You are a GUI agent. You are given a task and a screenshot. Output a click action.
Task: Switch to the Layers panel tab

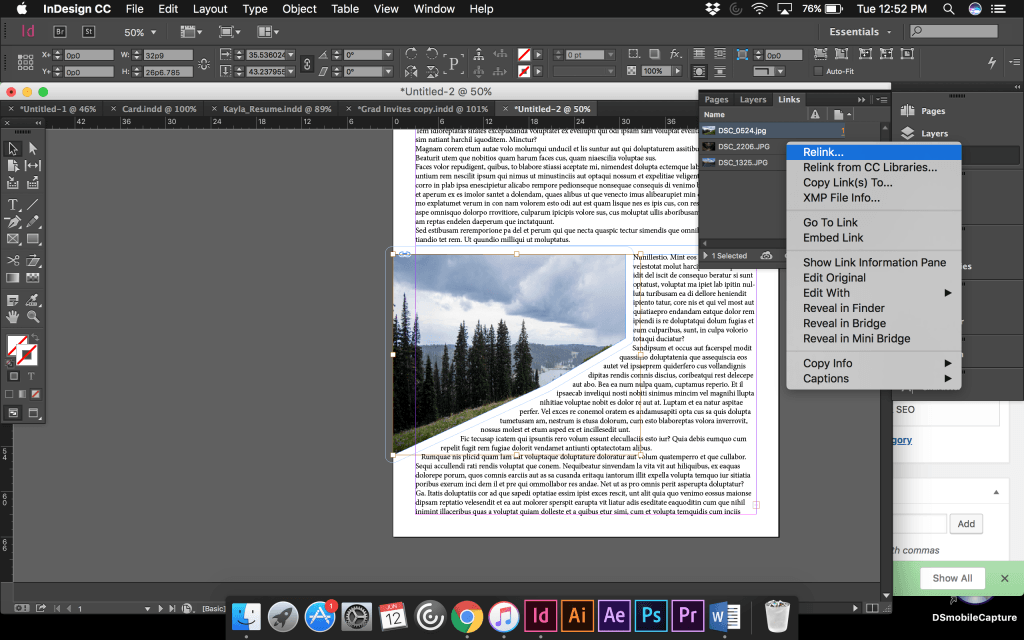(752, 100)
